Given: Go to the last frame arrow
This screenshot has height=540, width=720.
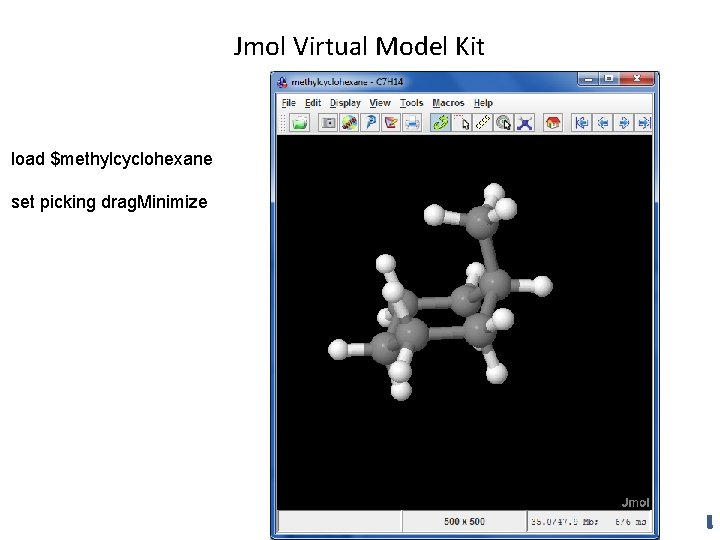Looking at the screenshot, I should (x=643, y=123).
